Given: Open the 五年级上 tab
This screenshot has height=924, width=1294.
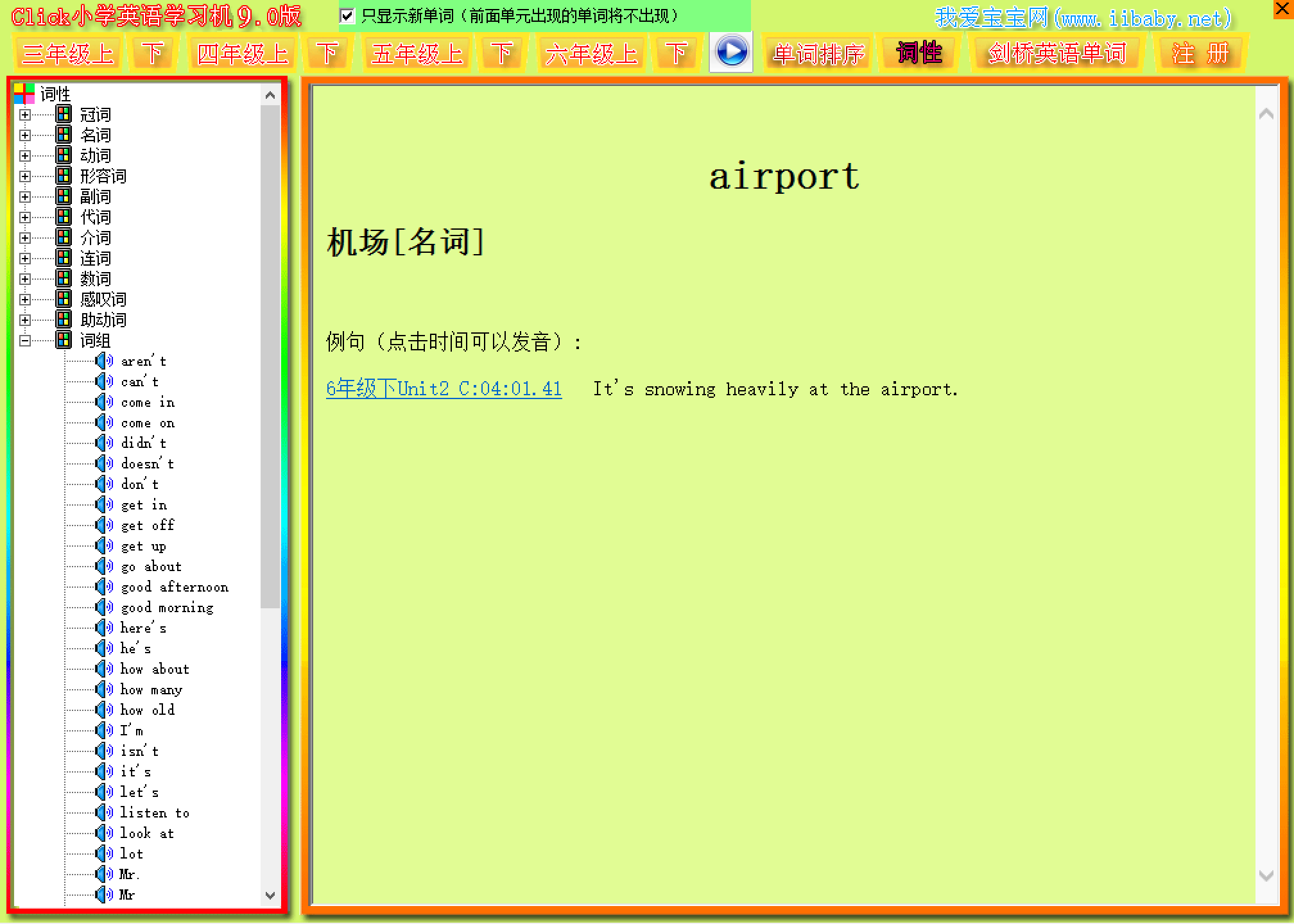Looking at the screenshot, I should pos(417,53).
